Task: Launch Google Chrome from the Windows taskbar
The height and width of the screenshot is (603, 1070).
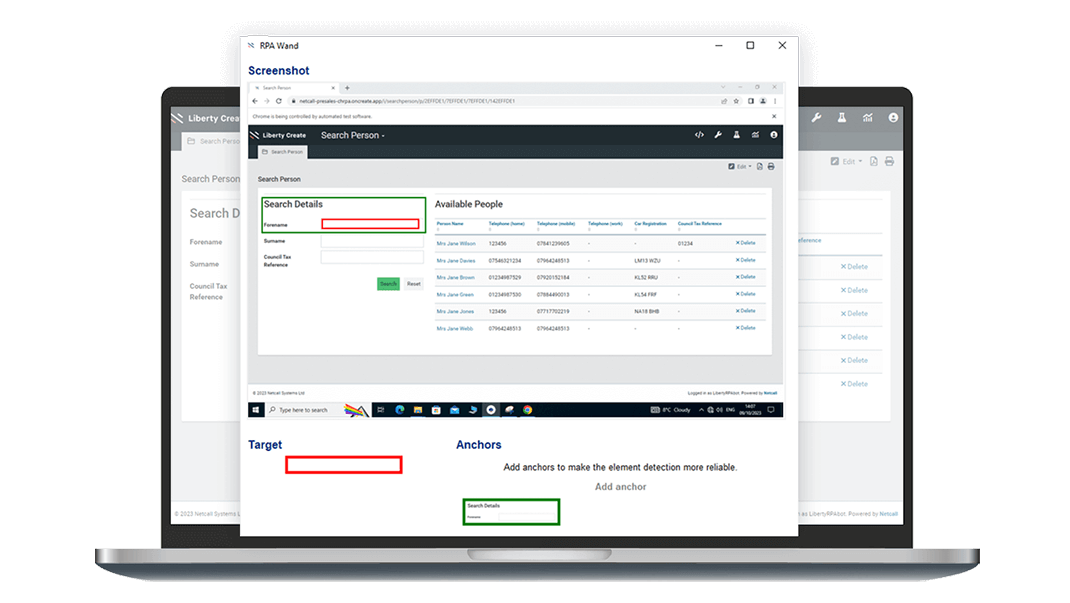Action: point(527,410)
